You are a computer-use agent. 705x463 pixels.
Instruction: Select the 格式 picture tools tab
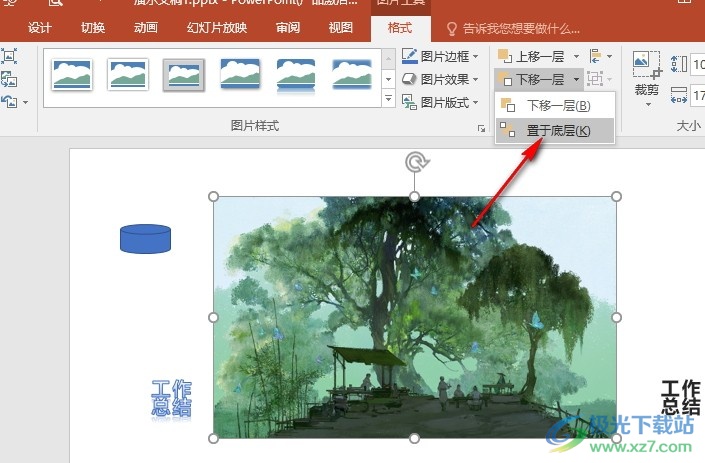pos(400,28)
